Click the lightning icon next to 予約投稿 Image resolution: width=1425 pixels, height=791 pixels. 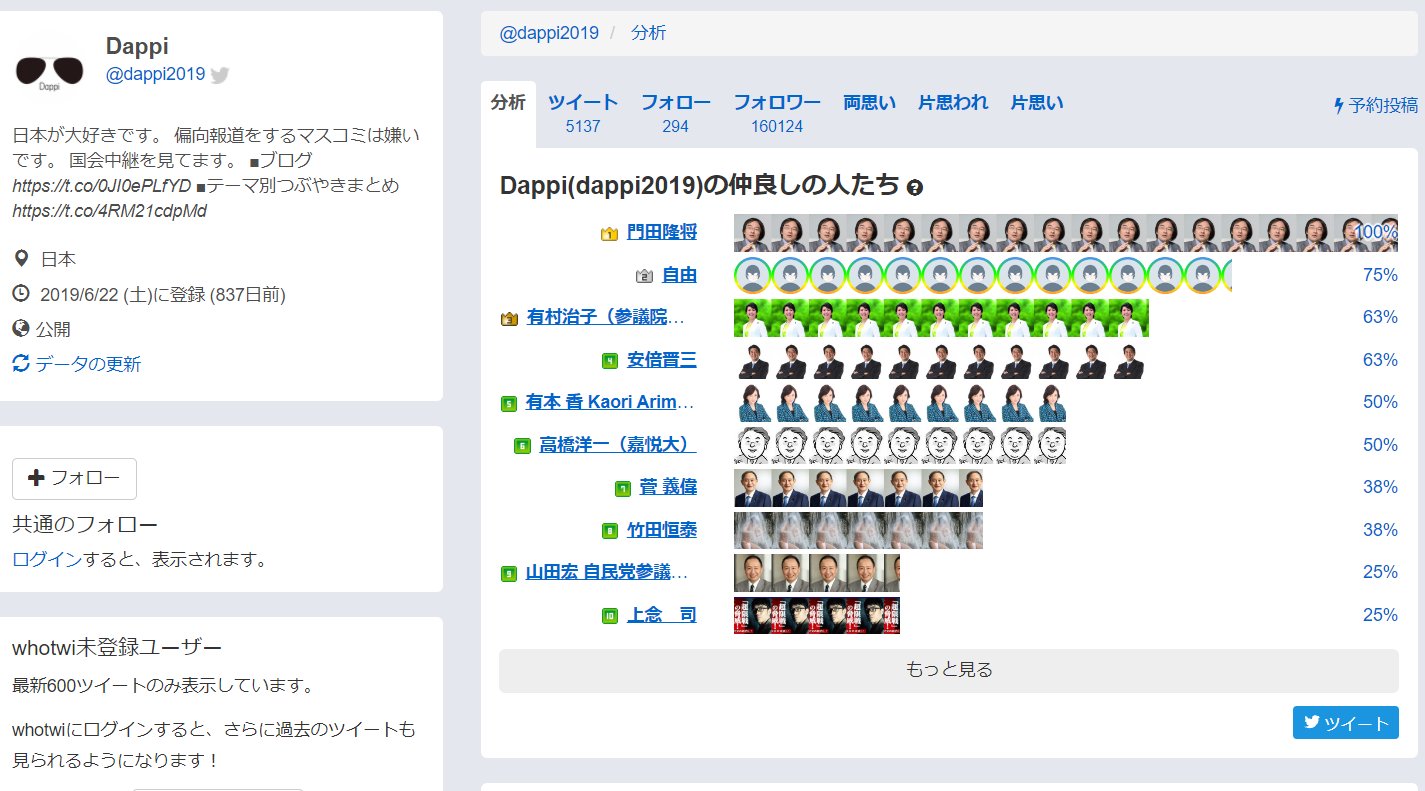1339,105
